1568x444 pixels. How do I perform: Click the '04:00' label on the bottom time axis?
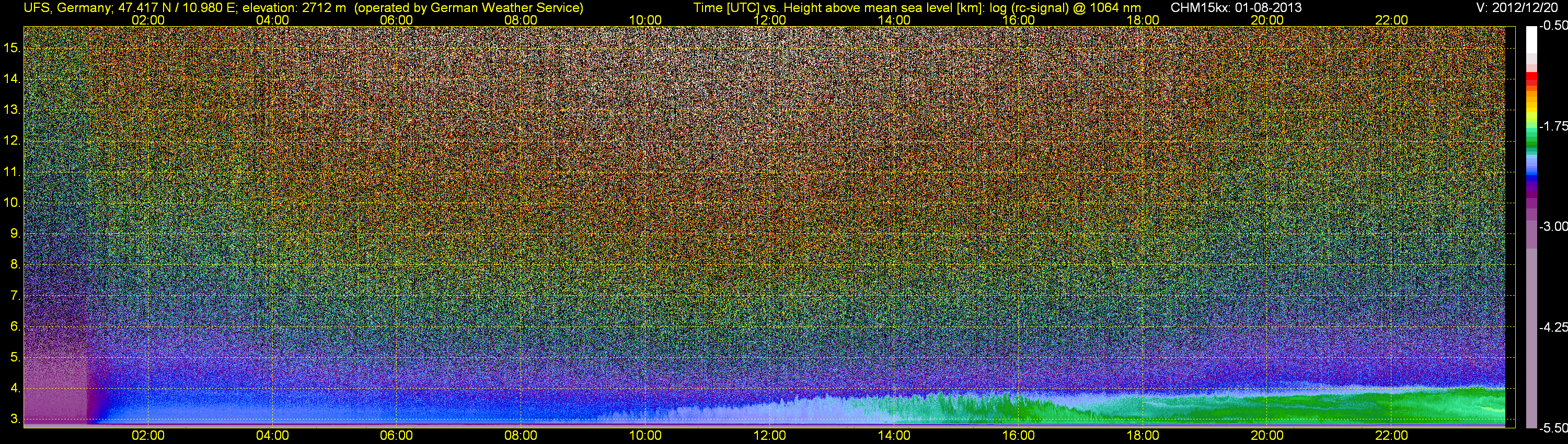coord(272,436)
